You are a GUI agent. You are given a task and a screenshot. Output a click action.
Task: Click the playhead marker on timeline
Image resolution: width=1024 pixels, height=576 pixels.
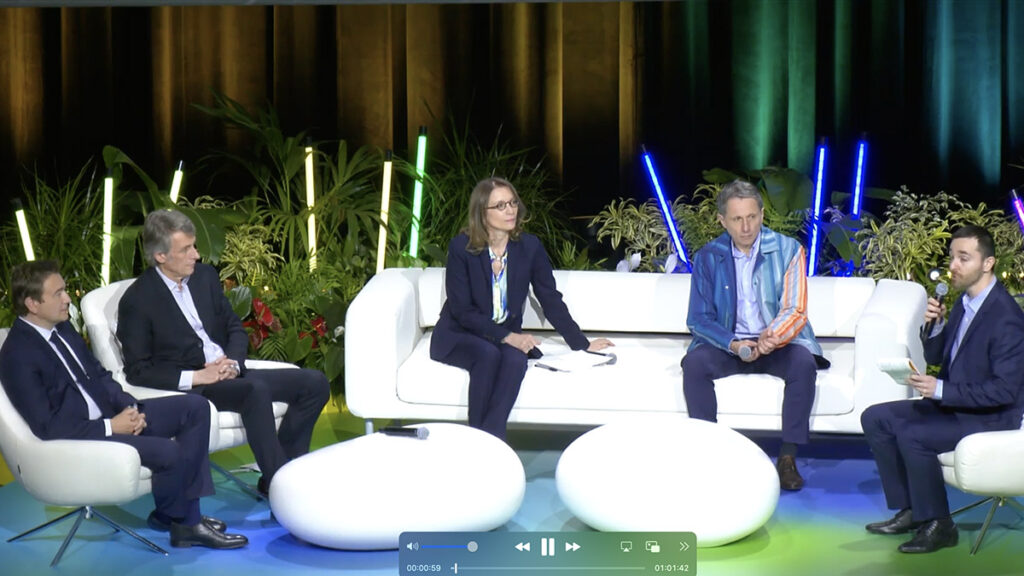tap(455, 568)
